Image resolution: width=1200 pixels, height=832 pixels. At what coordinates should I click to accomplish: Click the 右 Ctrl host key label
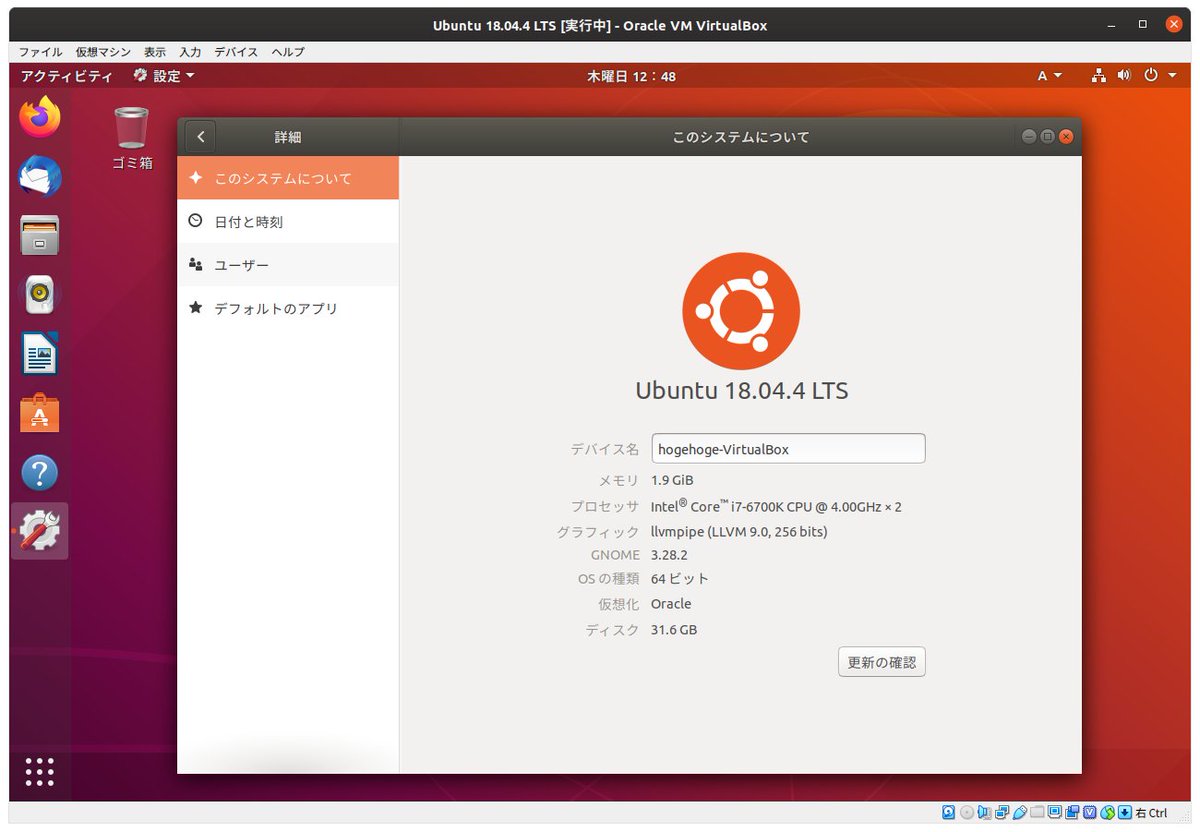[x=1151, y=813]
